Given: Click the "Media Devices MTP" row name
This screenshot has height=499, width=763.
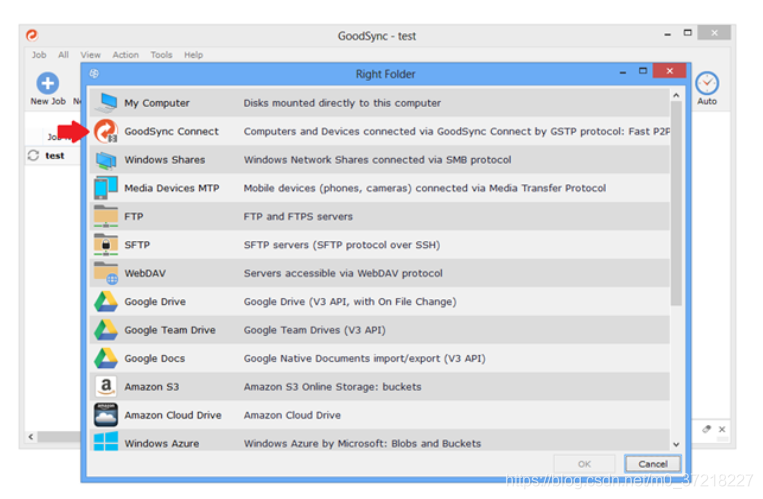Looking at the screenshot, I should pos(172,188).
